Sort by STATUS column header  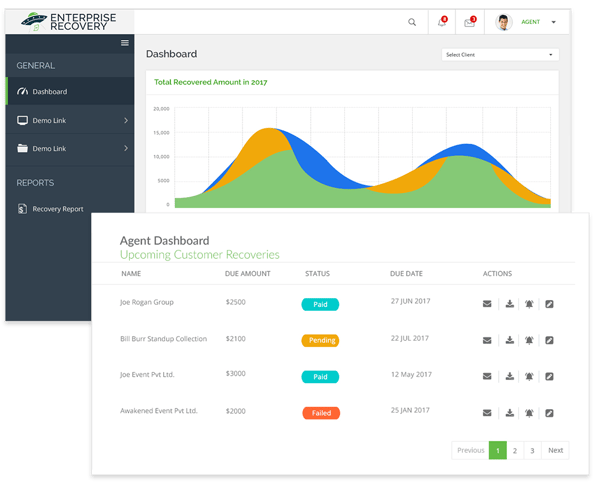tap(317, 274)
